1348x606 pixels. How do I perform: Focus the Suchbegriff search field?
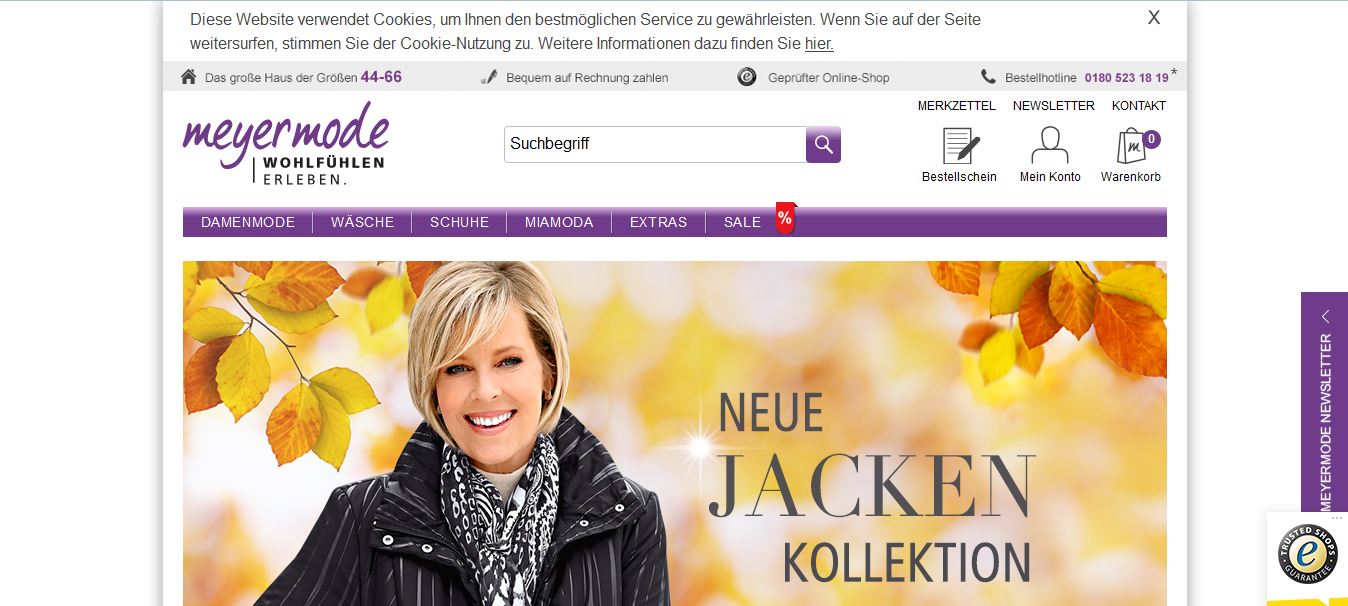(x=655, y=145)
